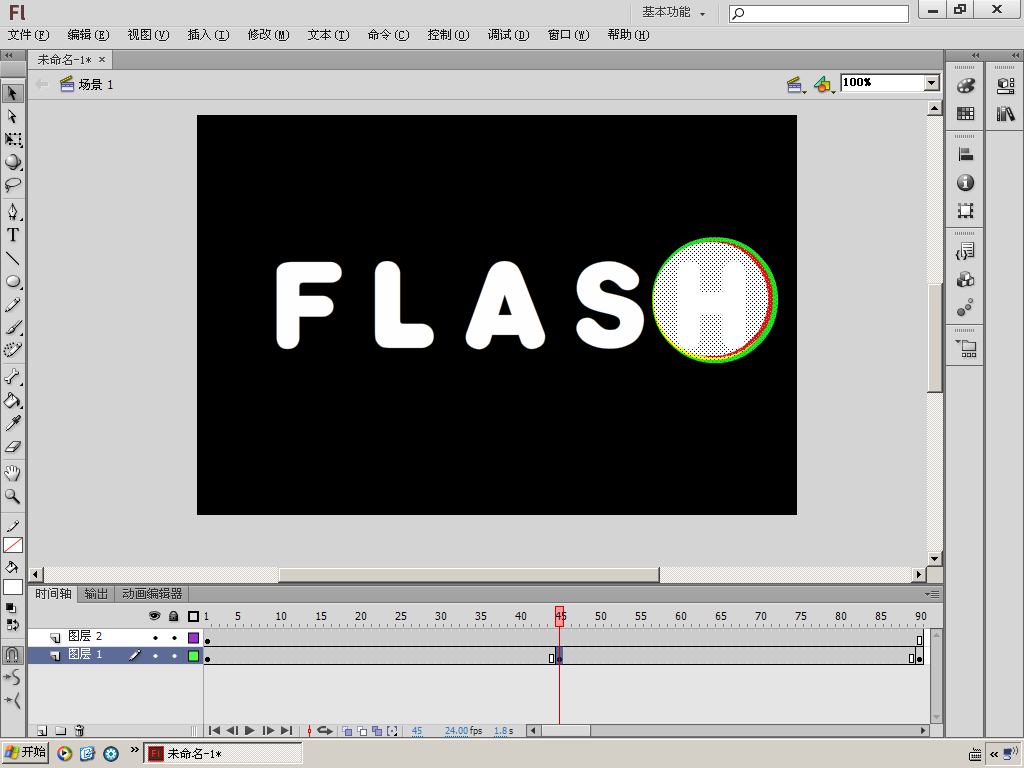The width and height of the screenshot is (1024, 768).
Task: Reset to black and white colors
Action: click(11, 608)
